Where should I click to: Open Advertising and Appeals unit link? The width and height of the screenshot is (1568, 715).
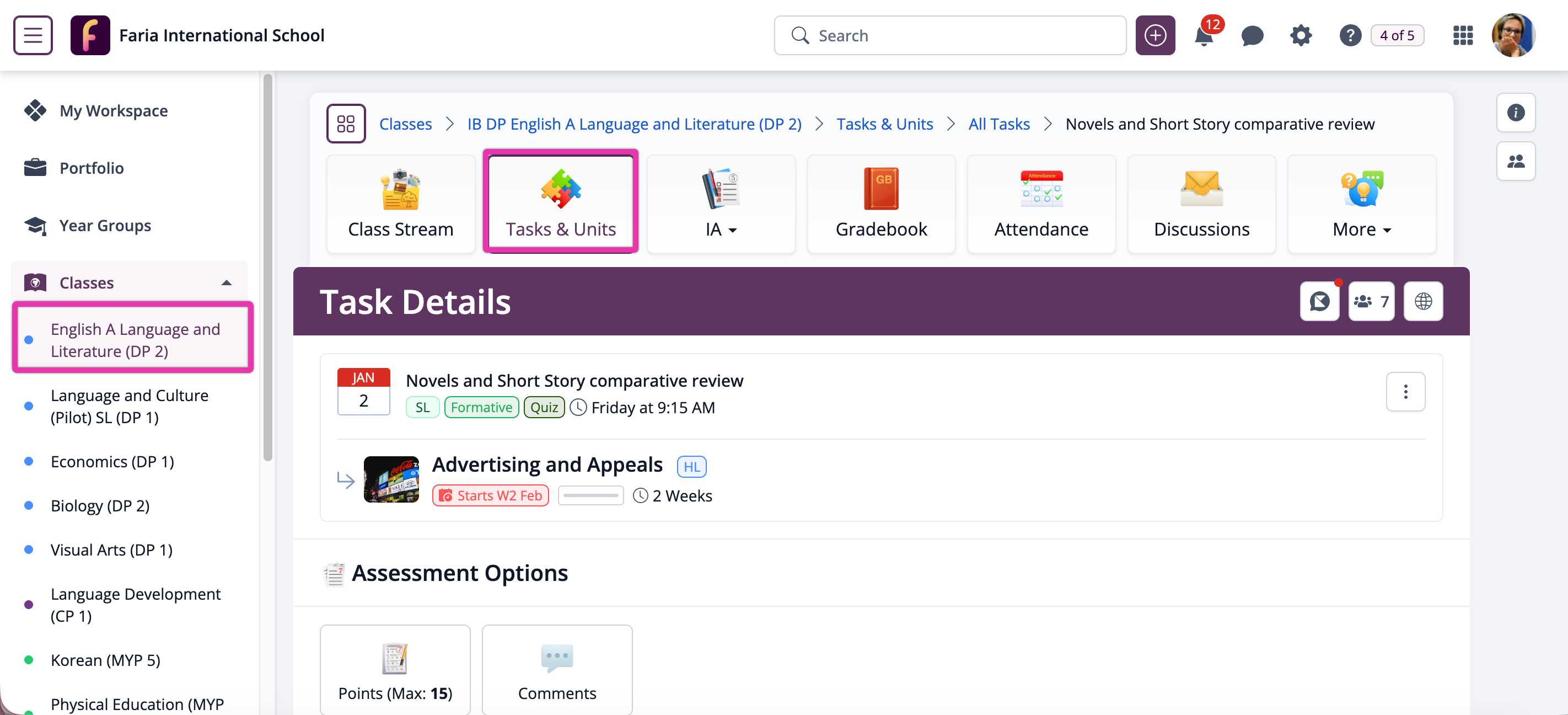(x=546, y=465)
